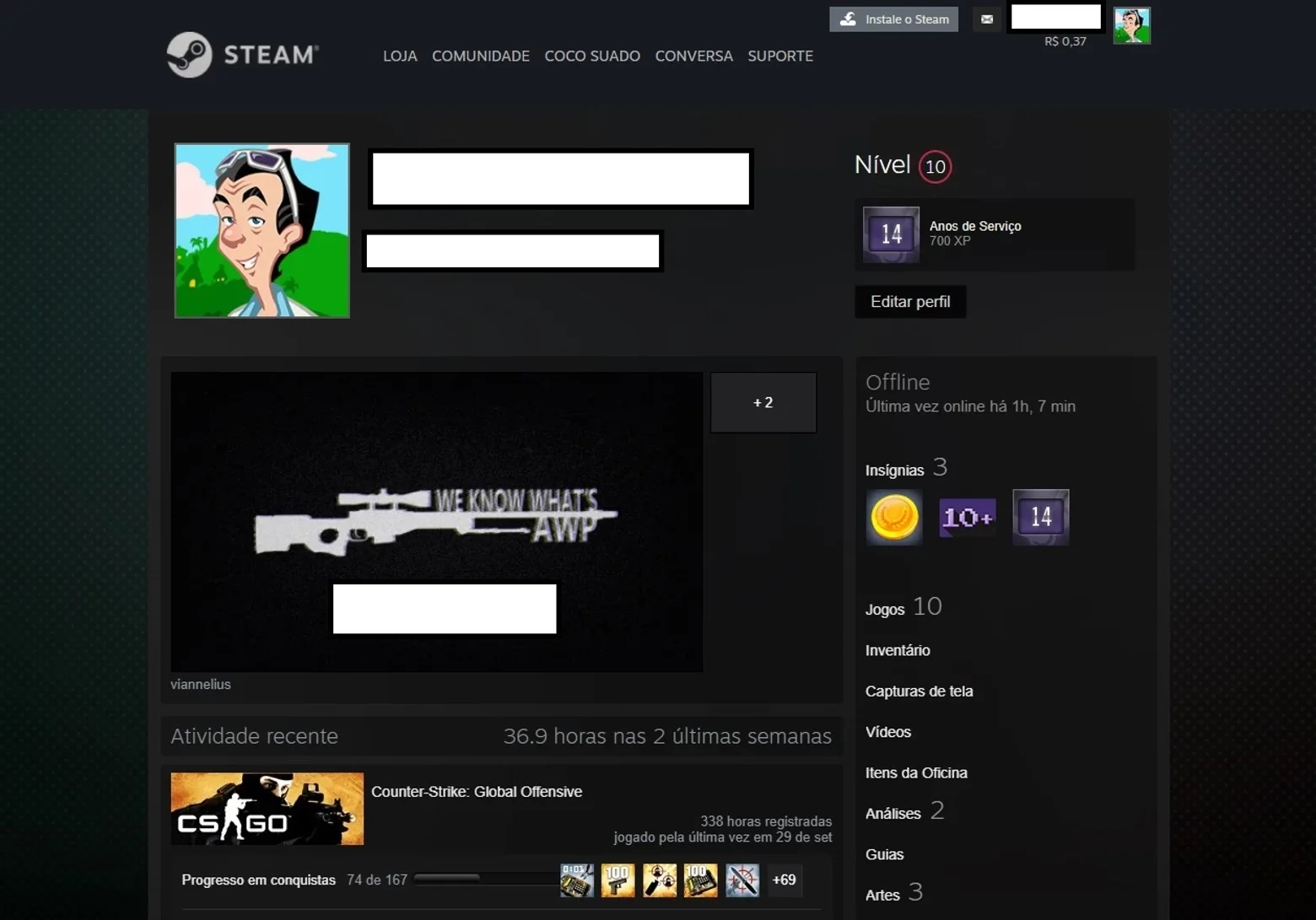Viewport: 1316px width, 920px height.
Task: Click the gold coin badge under Insígnias
Action: [x=894, y=517]
